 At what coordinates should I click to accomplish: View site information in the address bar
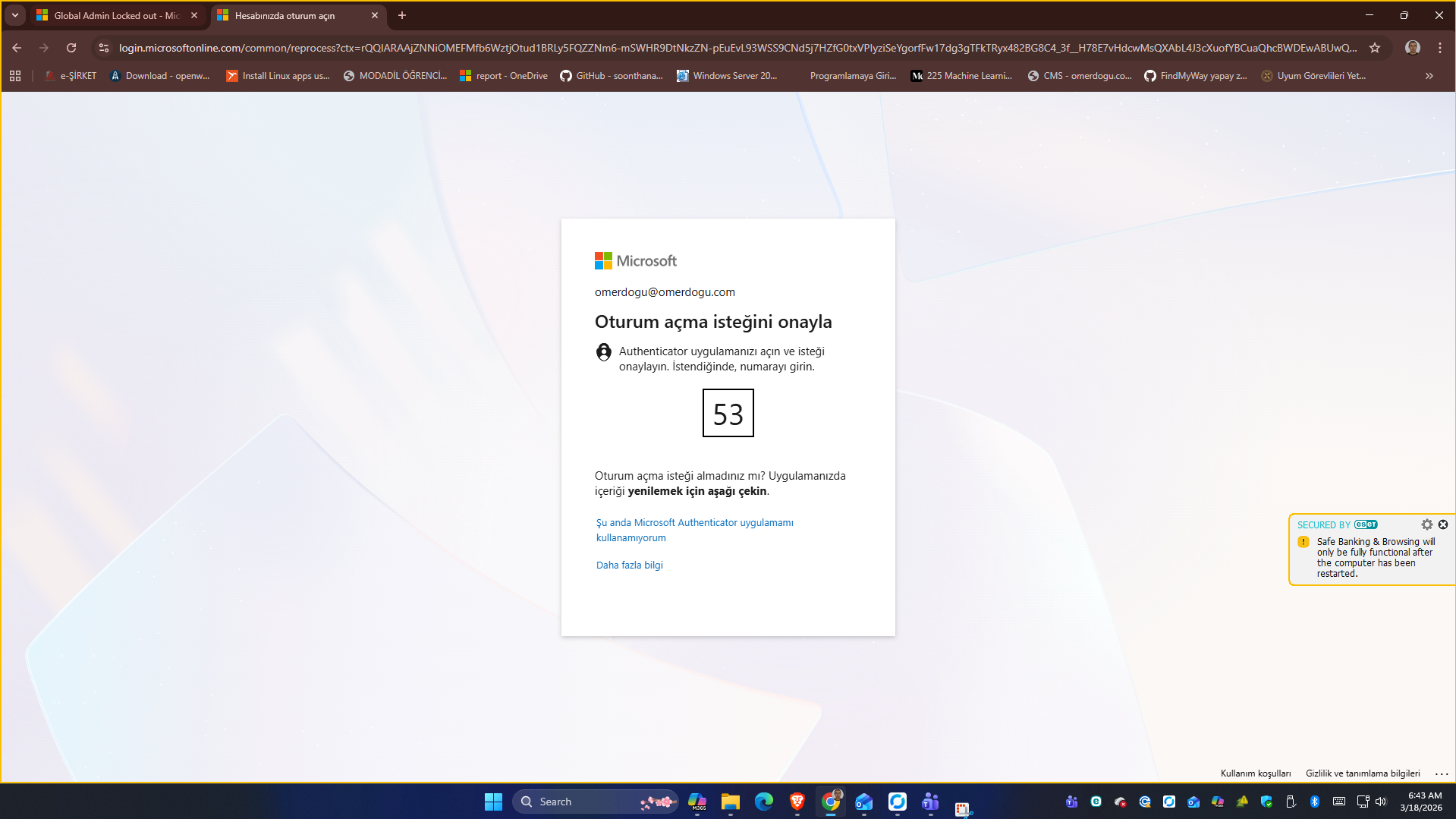coord(104,48)
